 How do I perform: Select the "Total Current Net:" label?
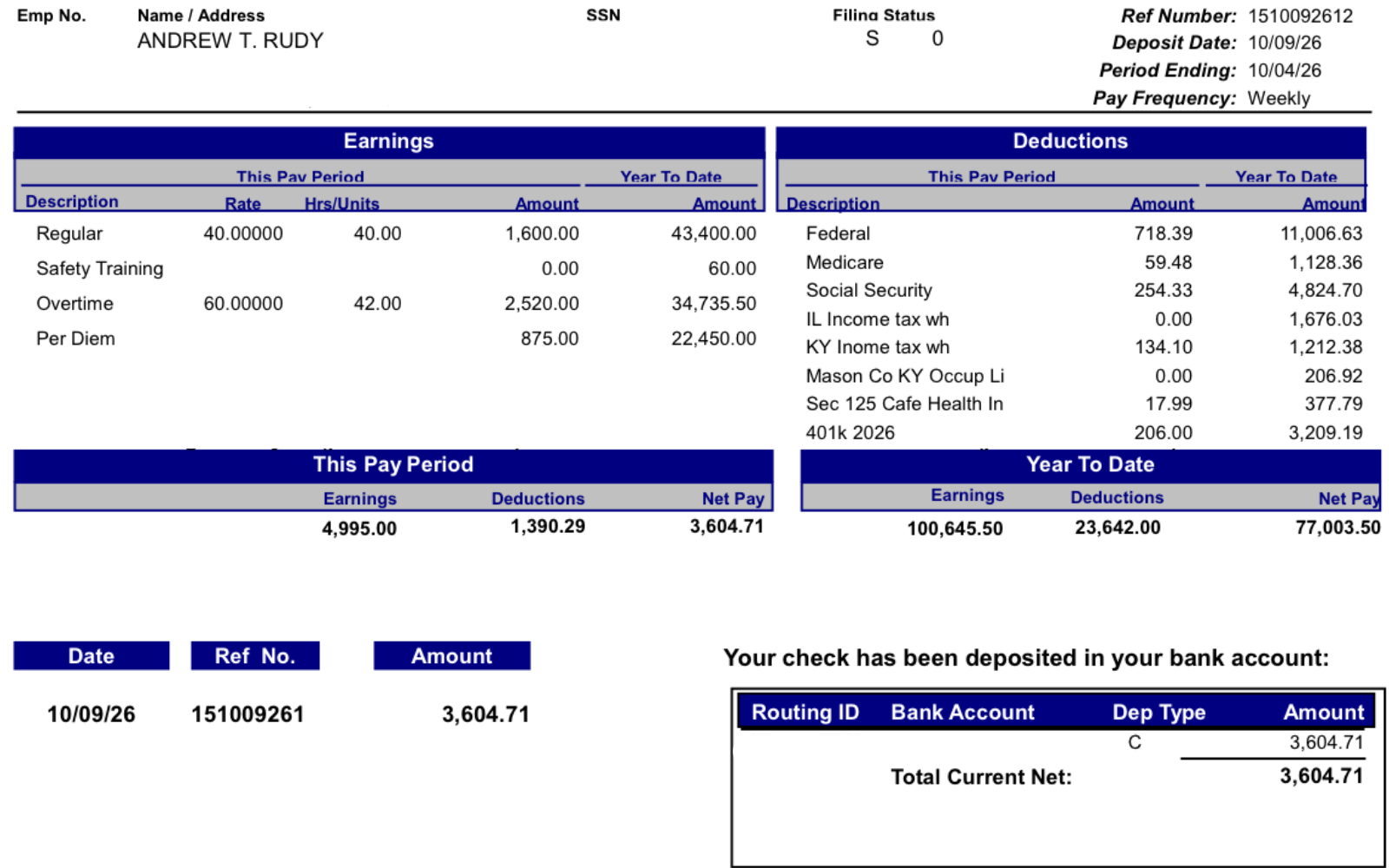(x=981, y=777)
